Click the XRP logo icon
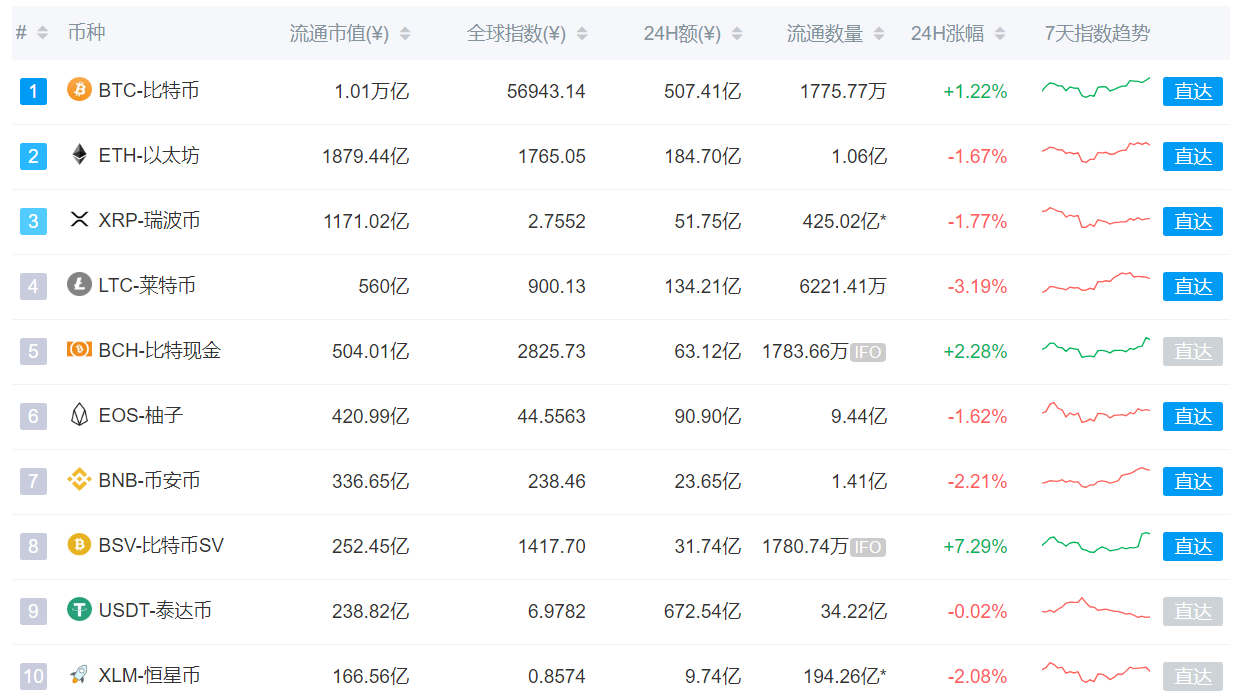1244x696 pixels. click(79, 220)
